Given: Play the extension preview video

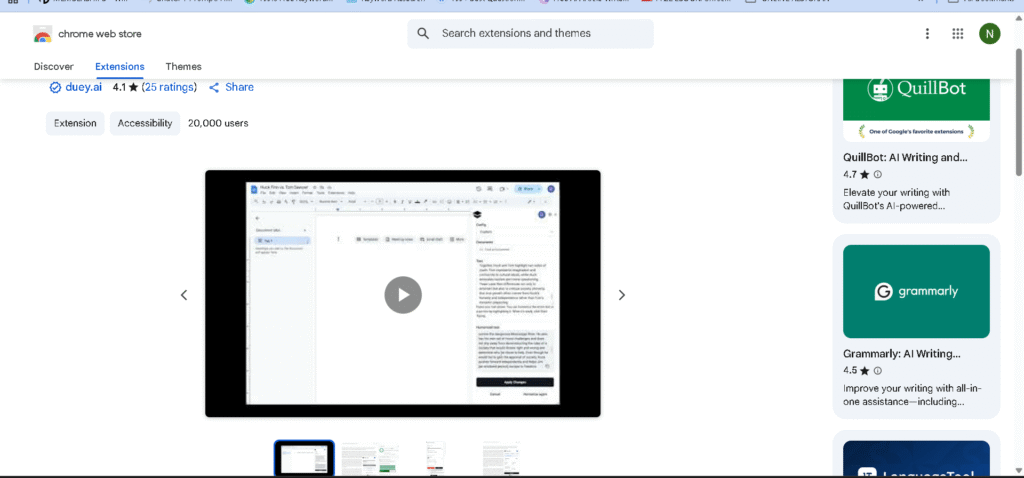Looking at the screenshot, I should pos(403,295).
